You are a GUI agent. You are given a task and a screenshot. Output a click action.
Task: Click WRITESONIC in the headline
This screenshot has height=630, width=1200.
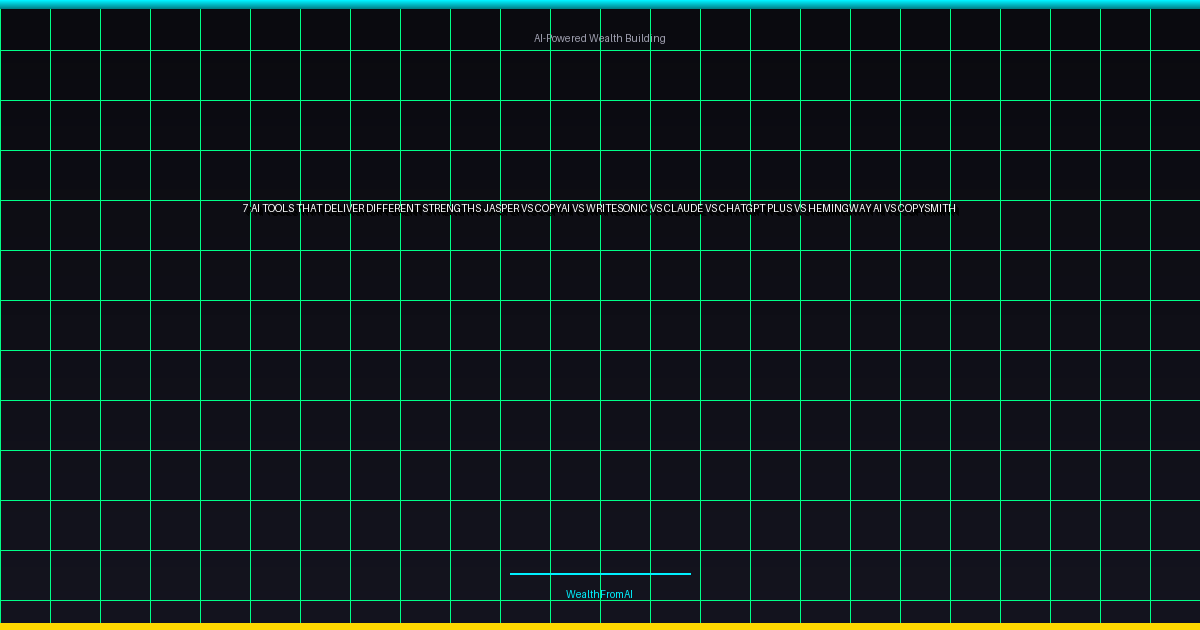click(617, 209)
